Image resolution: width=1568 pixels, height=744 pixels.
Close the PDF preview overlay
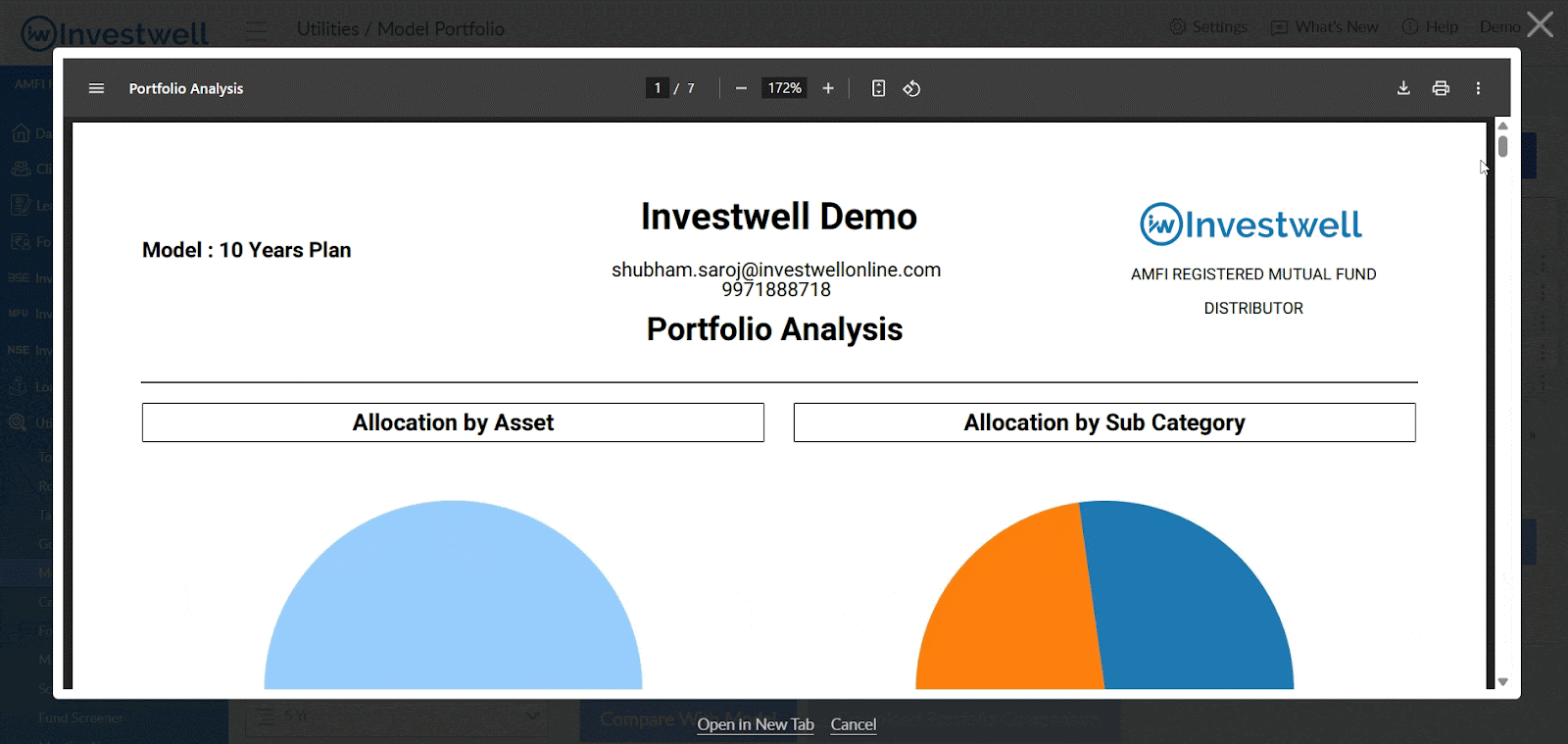pos(1541,25)
